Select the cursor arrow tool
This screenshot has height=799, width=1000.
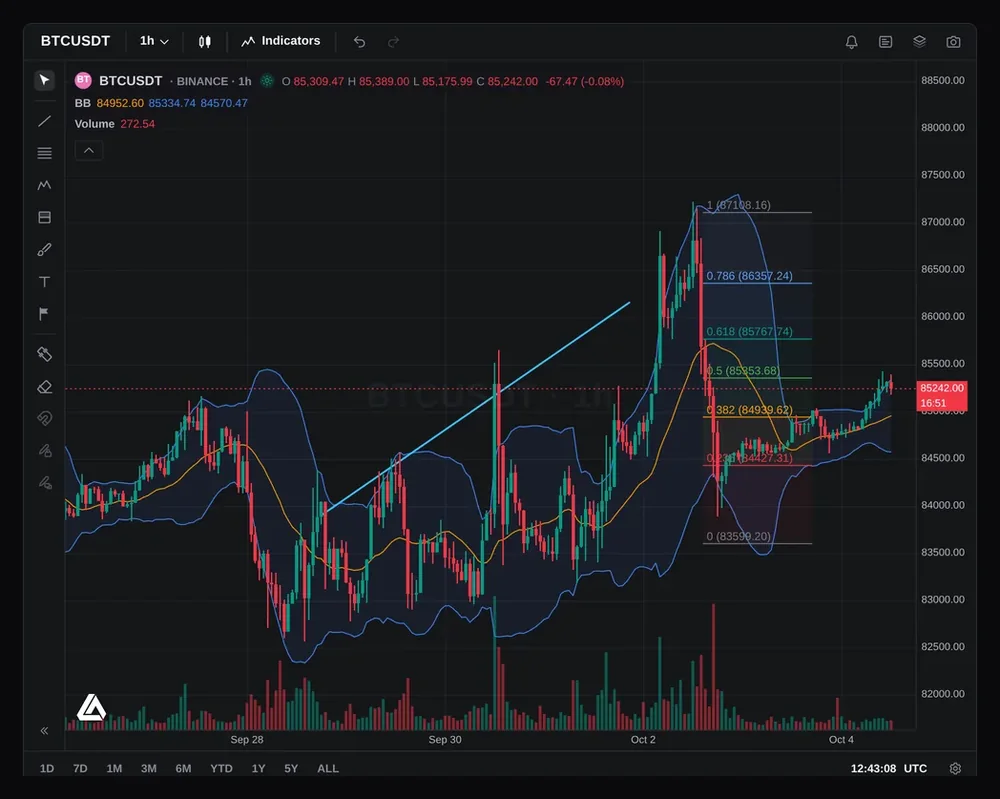[x=44, y=80]
